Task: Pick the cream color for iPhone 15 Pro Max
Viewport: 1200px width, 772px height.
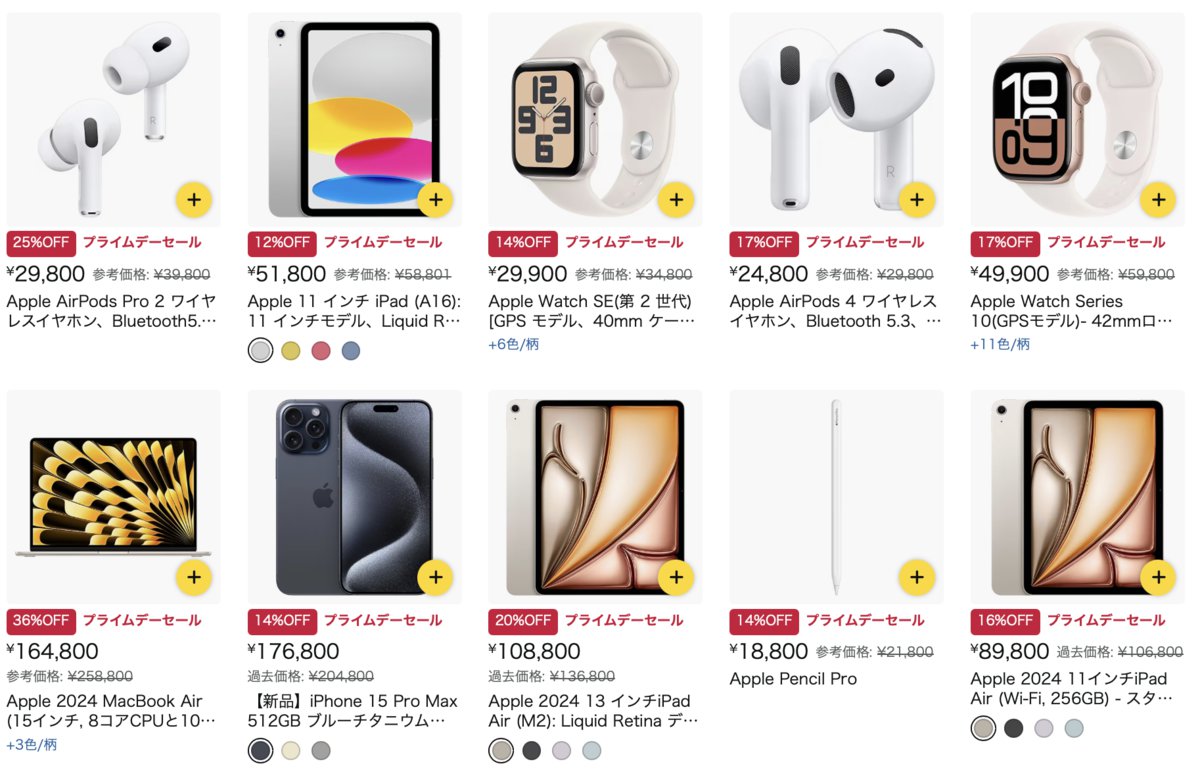Action: (x=290, y=751)
